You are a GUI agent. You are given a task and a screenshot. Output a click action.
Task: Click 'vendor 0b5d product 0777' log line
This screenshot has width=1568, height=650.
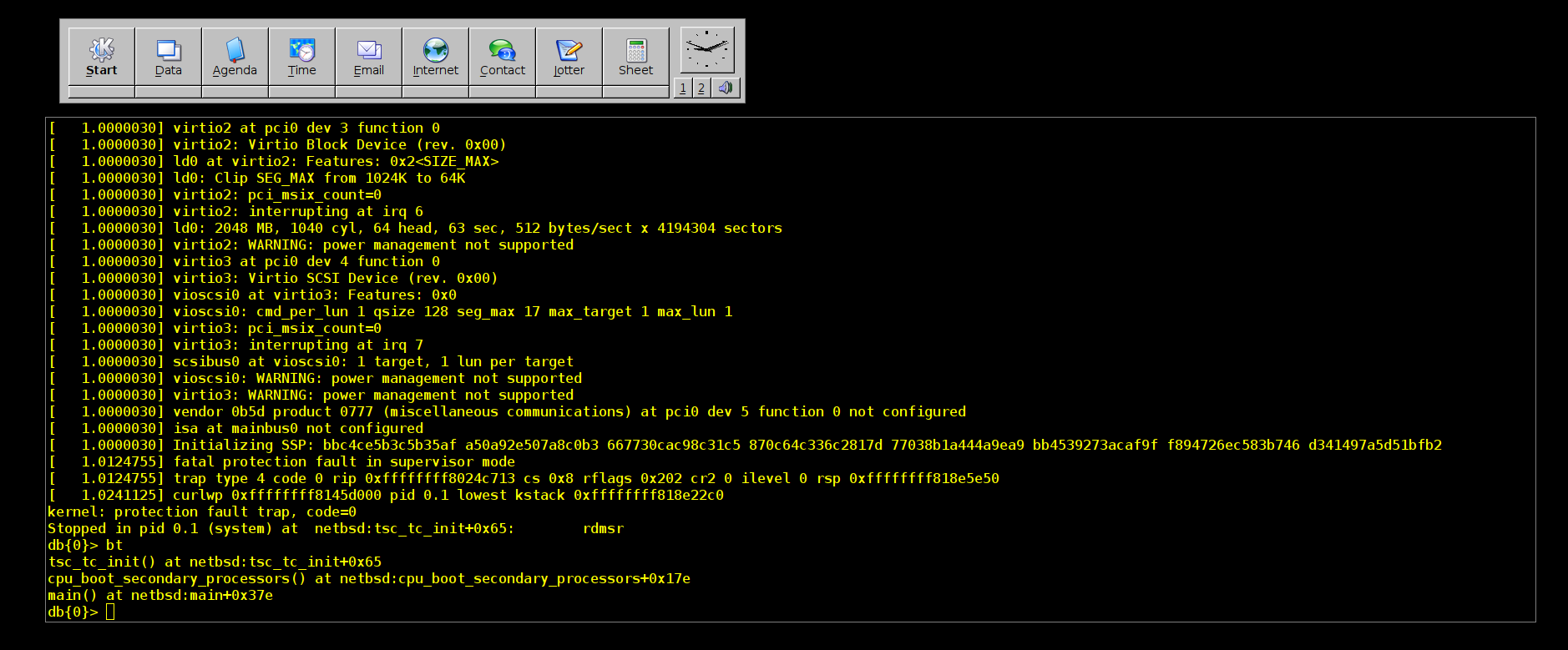tap(507, 411)
